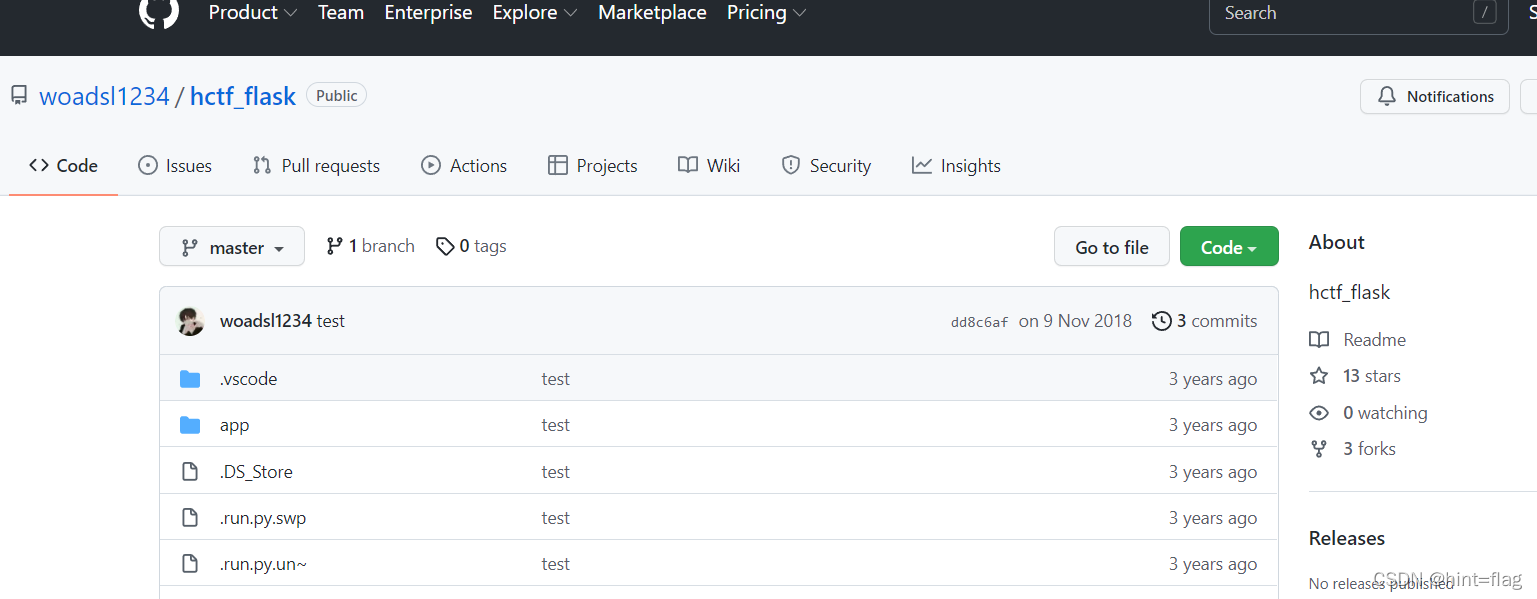Click the woadsl1234 avatar in commit row
This screenshot has height=599, width=1537.
point(190,321)
